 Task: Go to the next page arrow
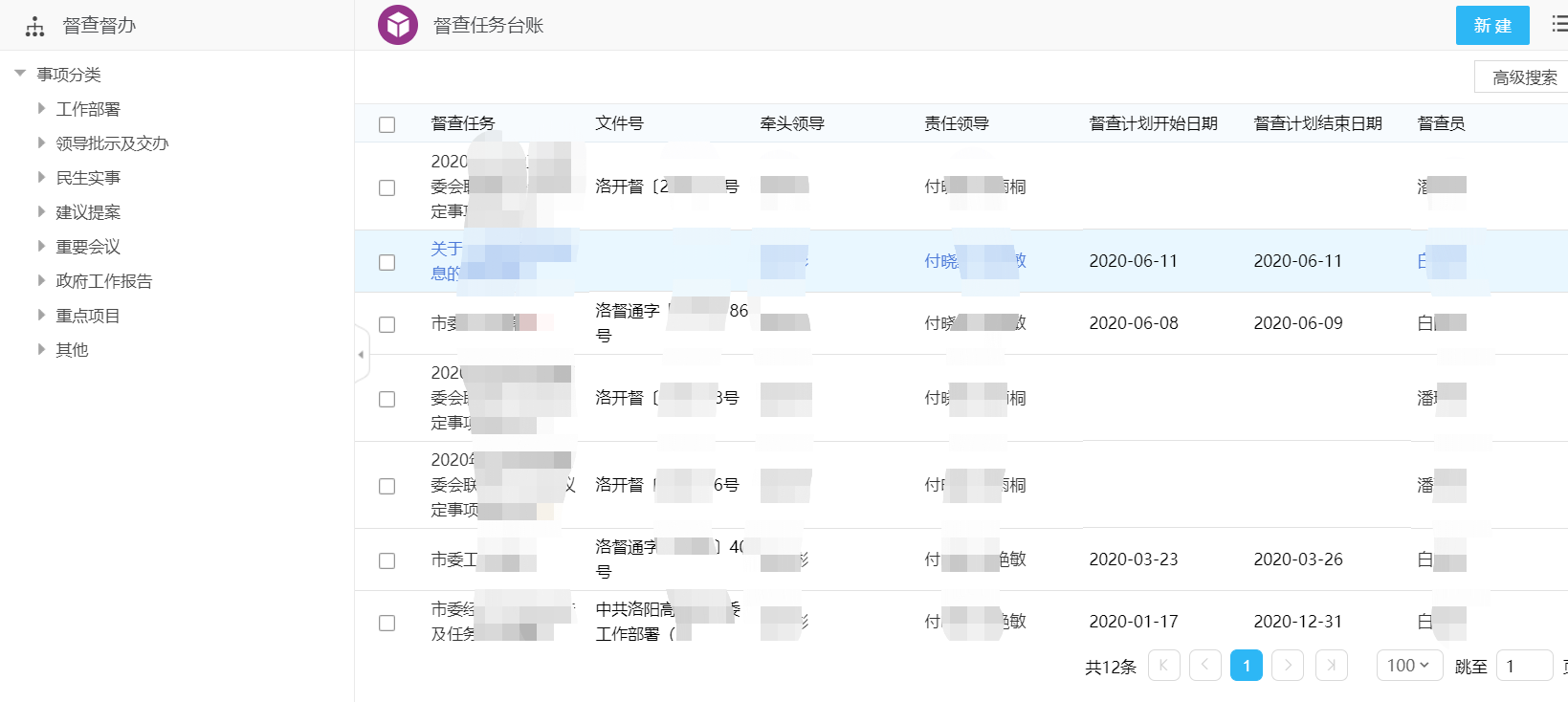[1288, 665]
